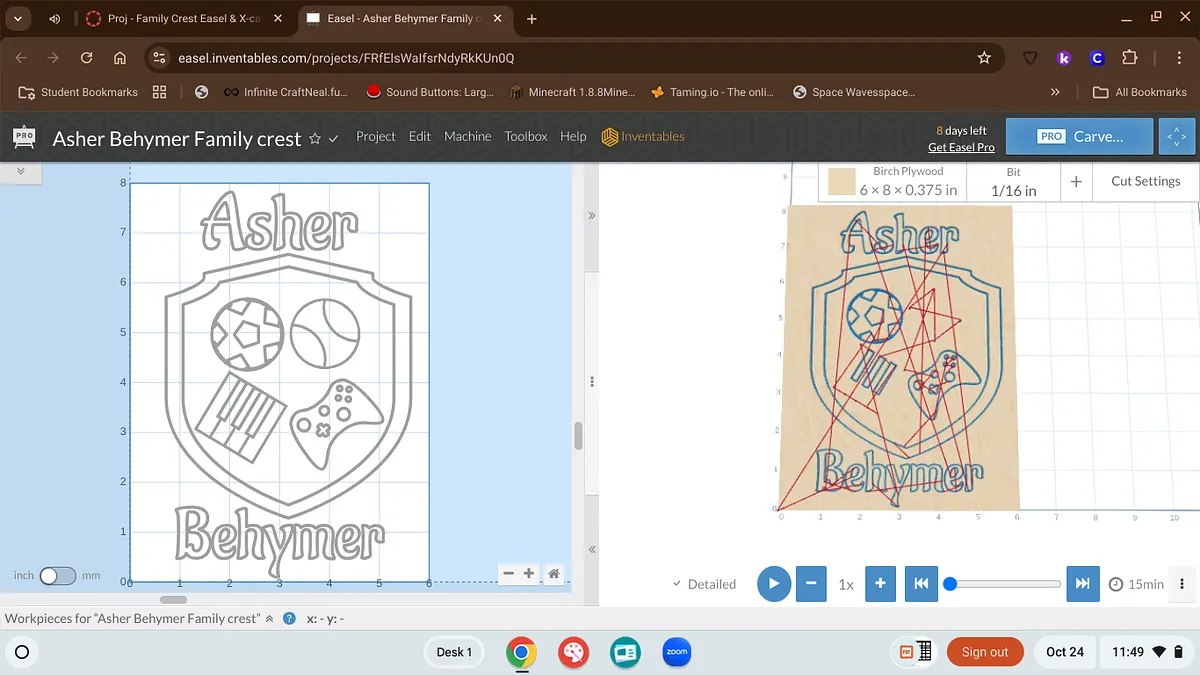Open simulation three-dot options menu
This screenshot has width=1200, height=675.
(x=1183, y=584)
